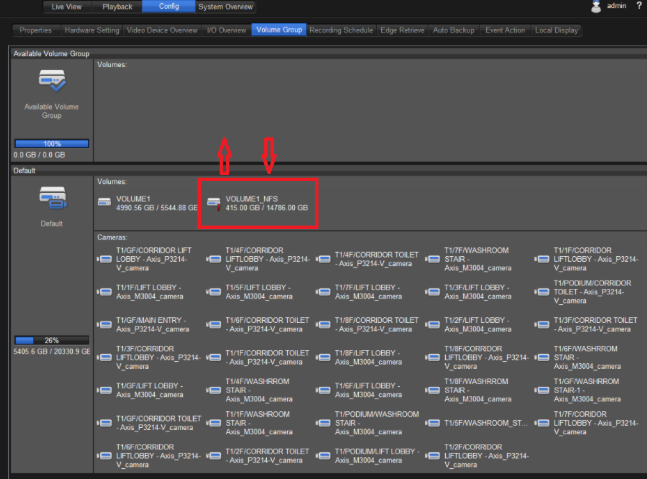Screen dimensions: 647x479
Task: Go to the Recording Schedule tab
Action: 340,31
